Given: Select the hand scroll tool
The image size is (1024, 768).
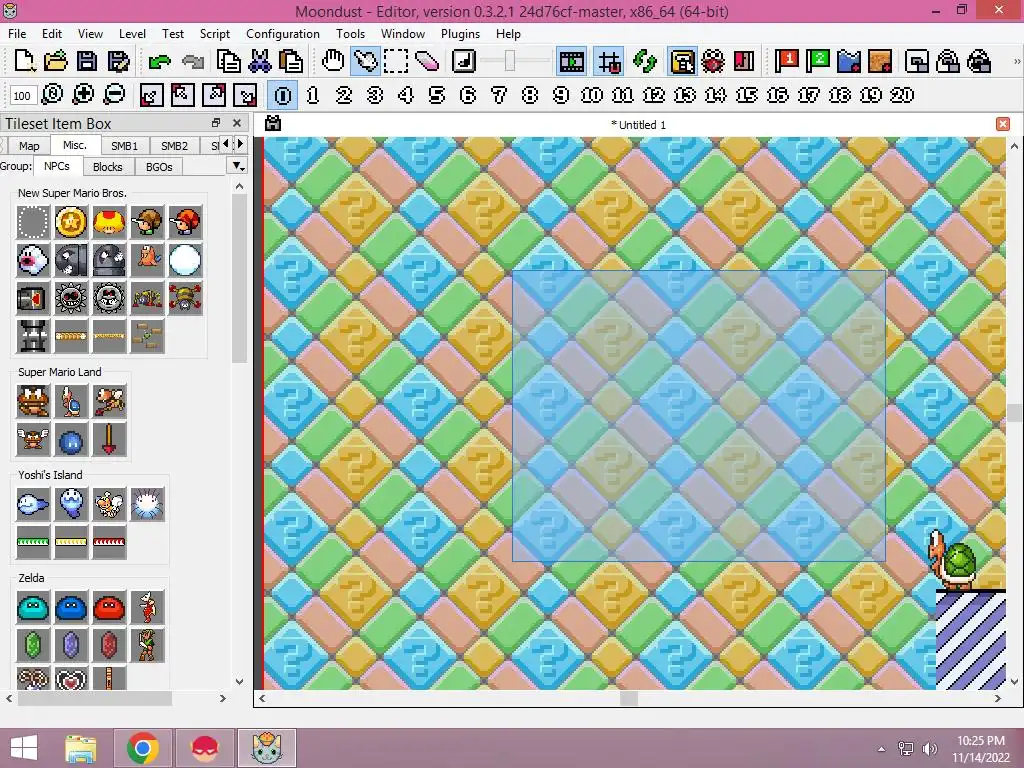Looking at the screenshot, I should [x=333, y=61].
